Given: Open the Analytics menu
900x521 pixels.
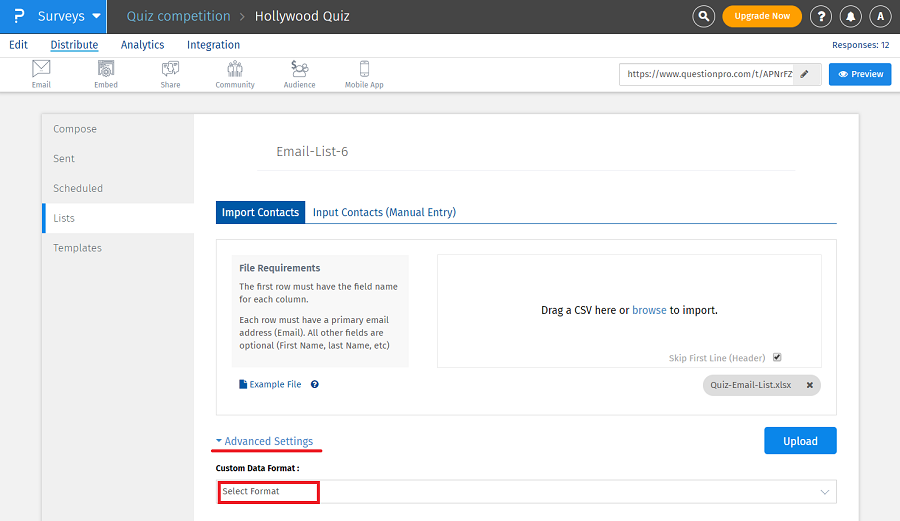Looking at the screenshot, I should (142, 45).
